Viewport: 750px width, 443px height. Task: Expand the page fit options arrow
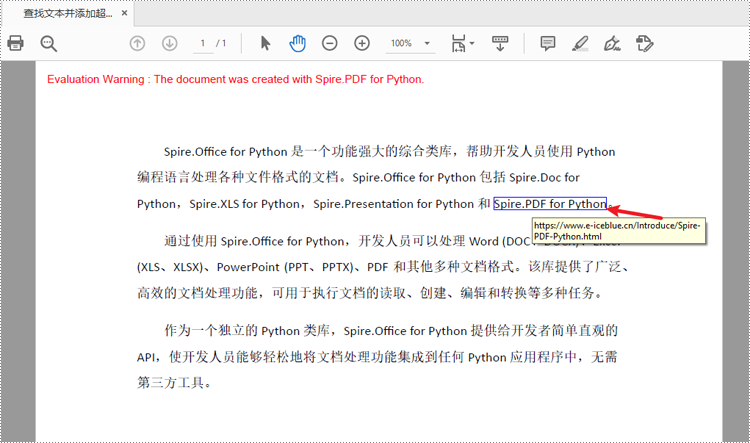[x=472, y=44]
